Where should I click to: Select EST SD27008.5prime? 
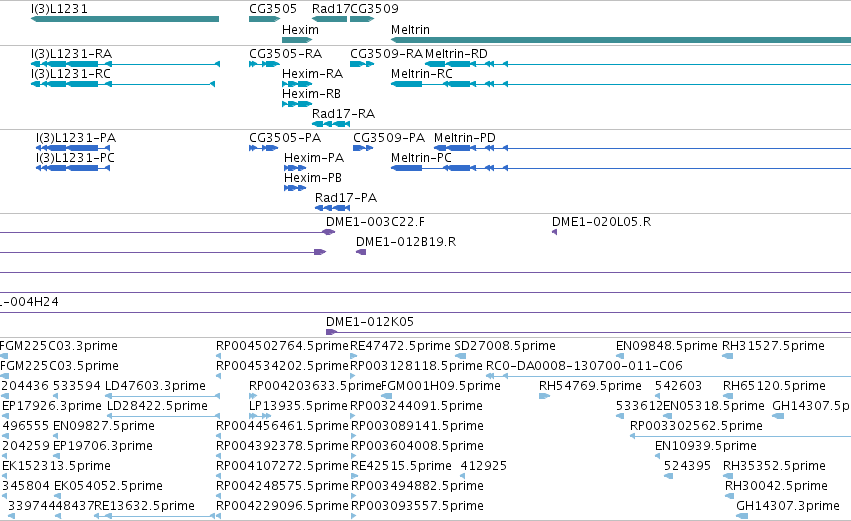coord(505,346)
